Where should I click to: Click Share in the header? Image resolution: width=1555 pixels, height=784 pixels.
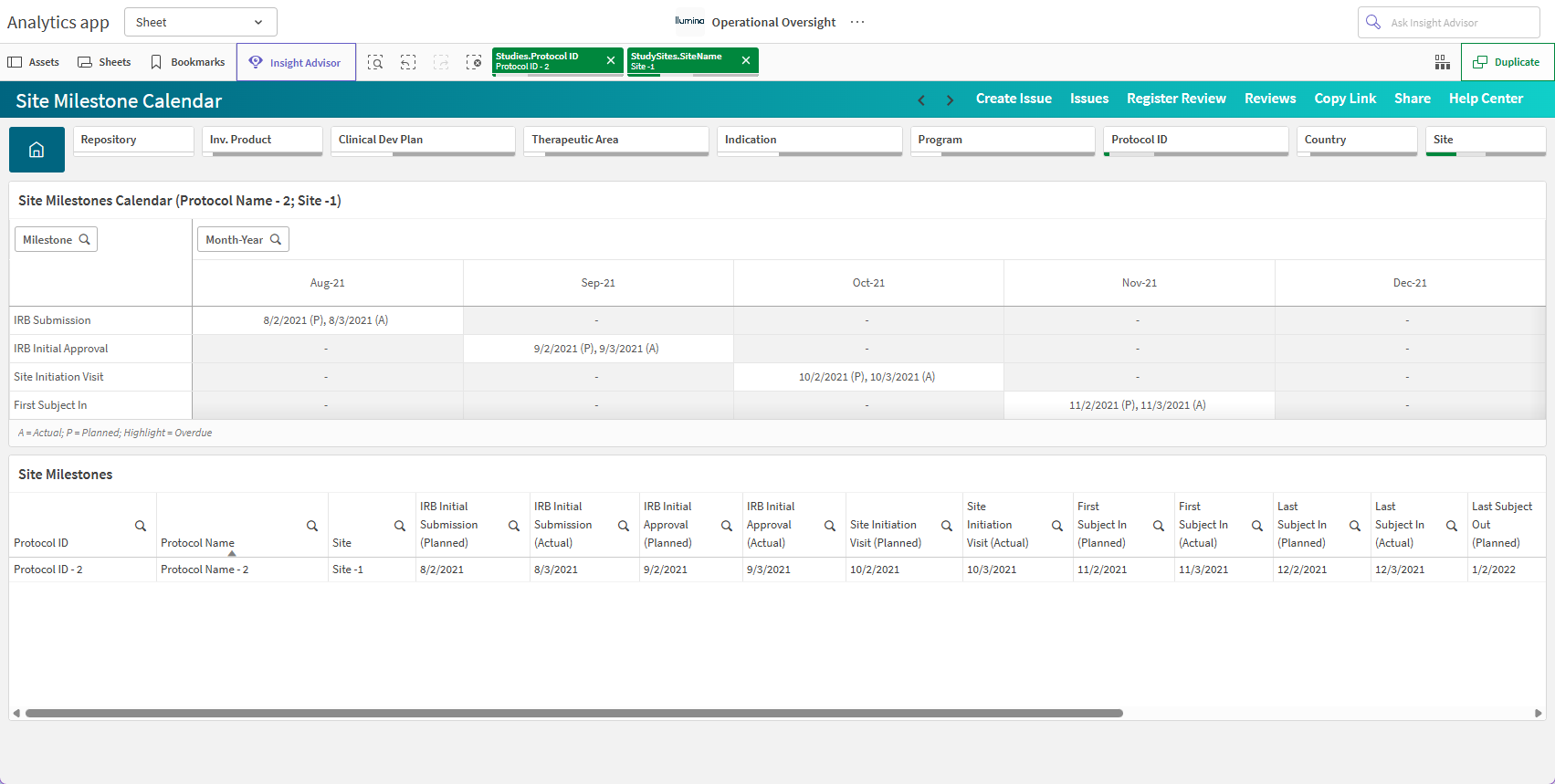[x=1413, y=99]
